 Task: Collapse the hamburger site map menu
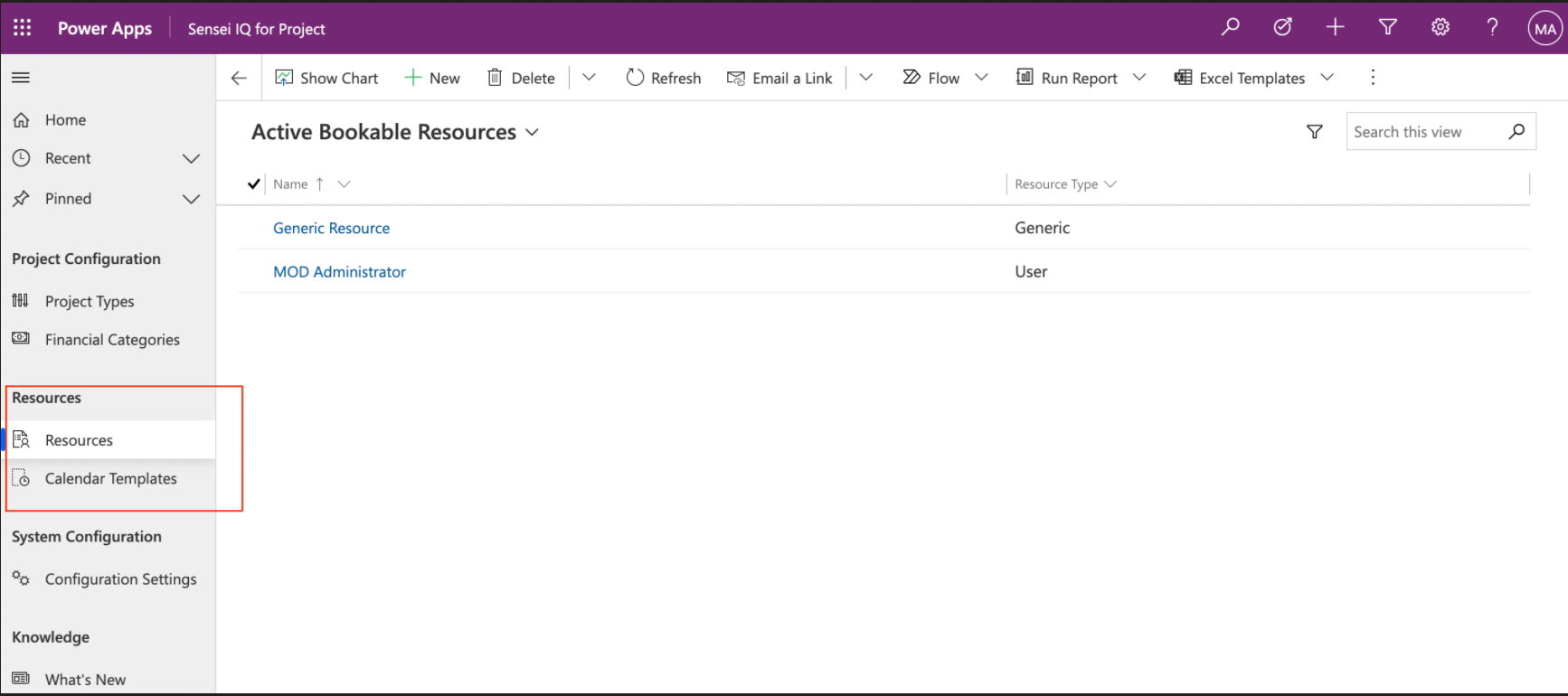pos(21,78)
